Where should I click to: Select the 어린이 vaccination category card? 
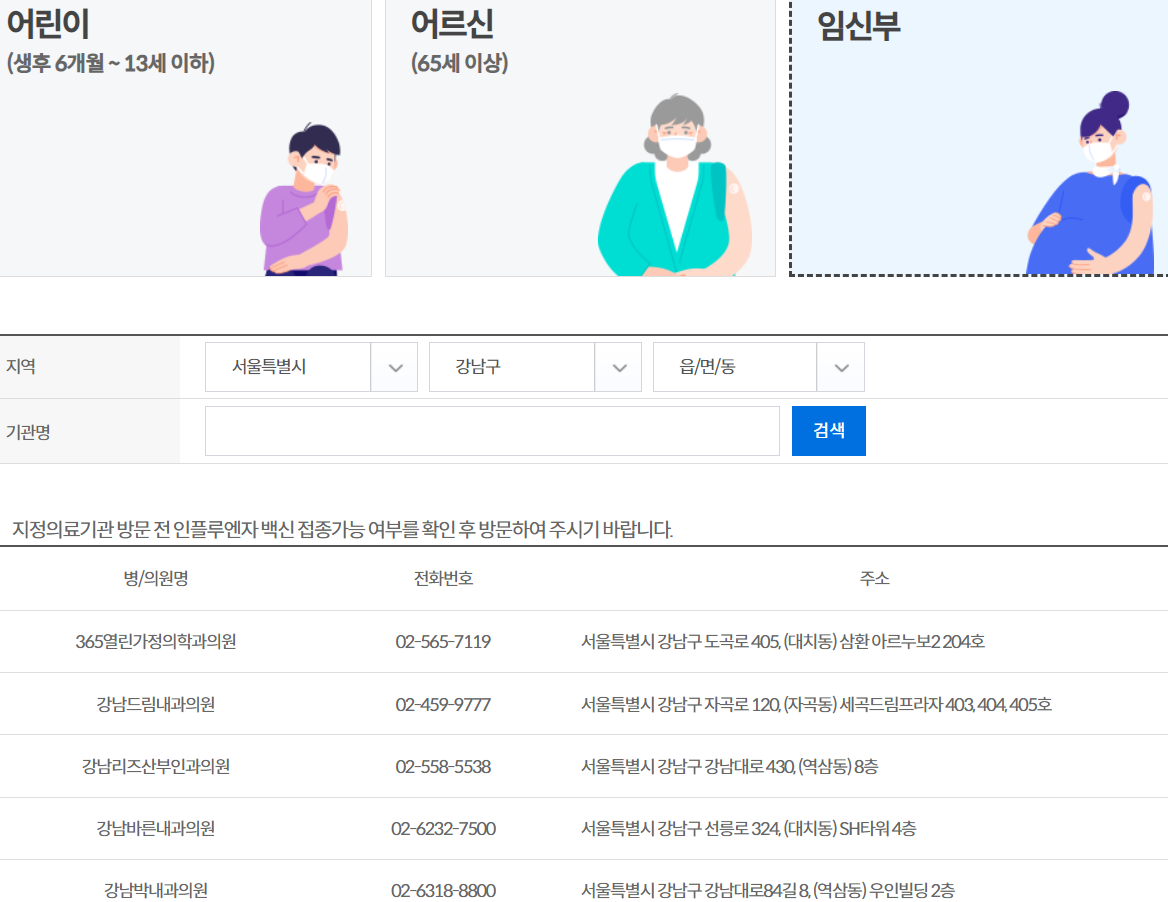point(185,140)
